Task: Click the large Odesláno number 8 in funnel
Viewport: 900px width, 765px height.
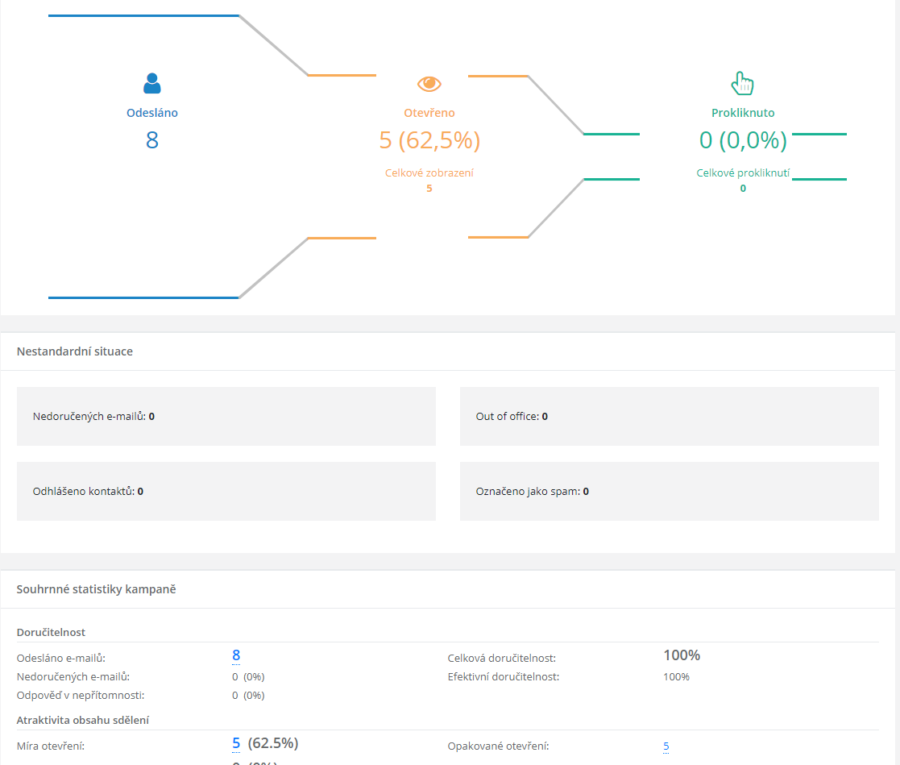Action: pyautogui.click(x=152, y=140)
